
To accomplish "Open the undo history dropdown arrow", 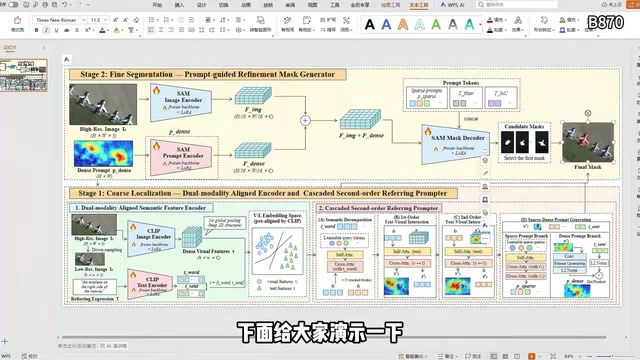I will tap(71, 4).
